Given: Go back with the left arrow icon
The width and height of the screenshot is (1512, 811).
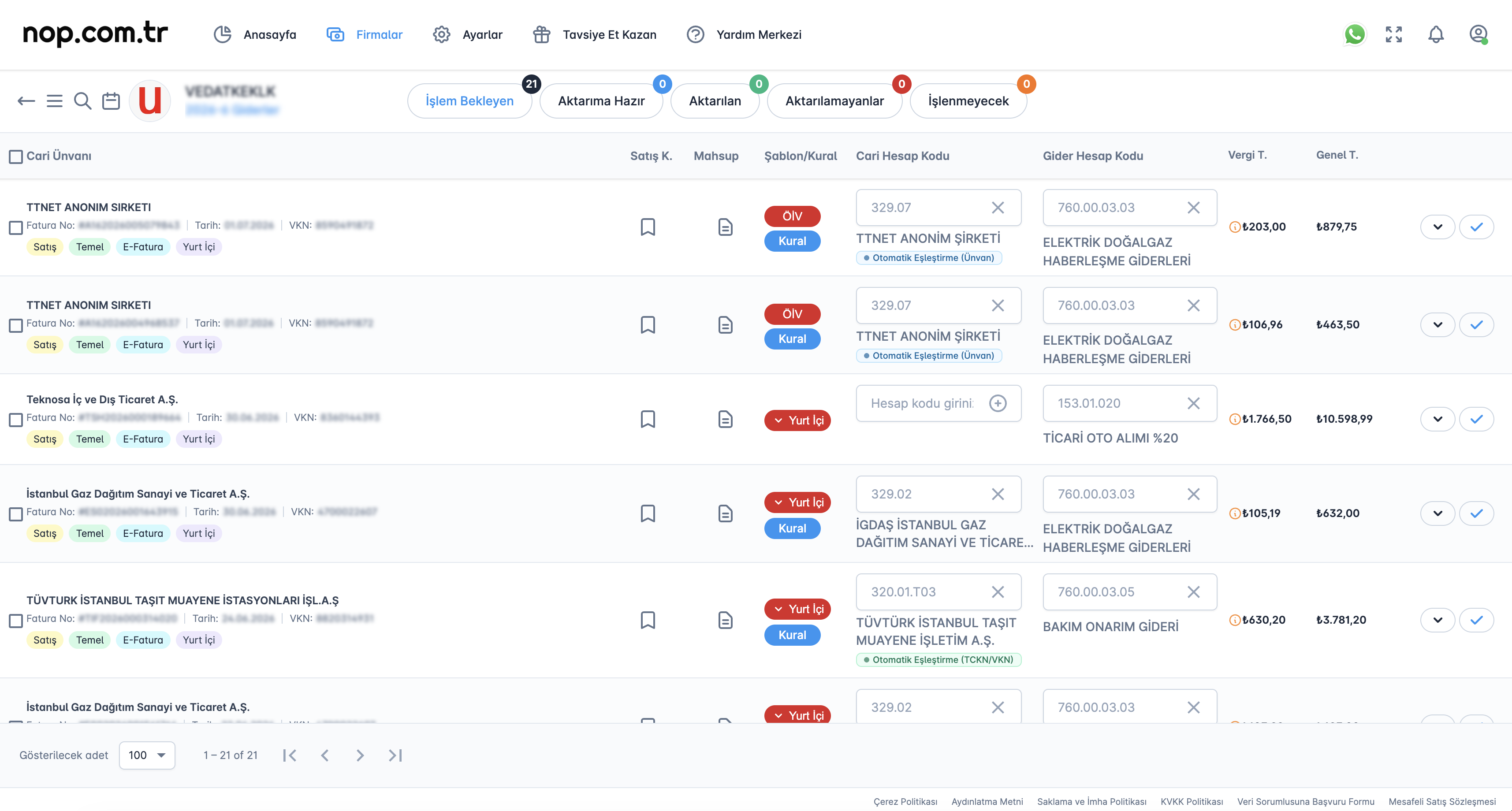Looking at the screenshot, I should click(x=26, y=101).
